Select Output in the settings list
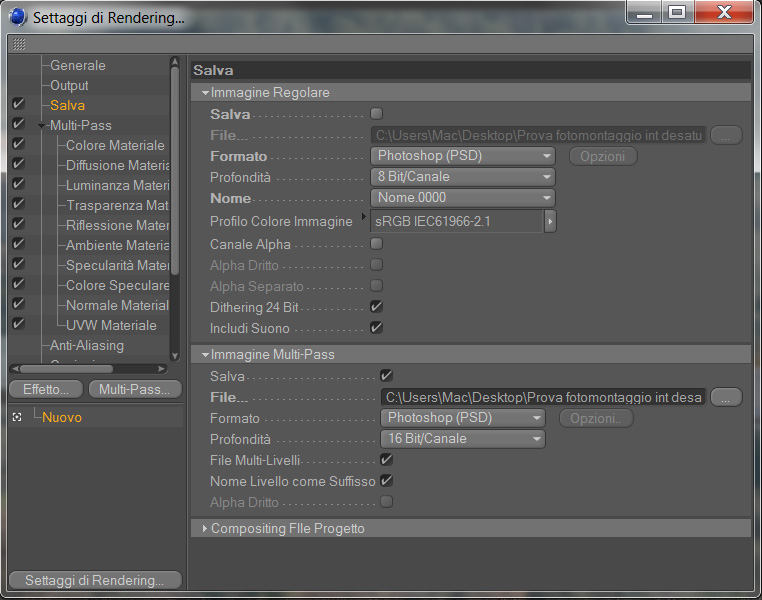Viewport: 762px width, 600px height. click(69, 86)
